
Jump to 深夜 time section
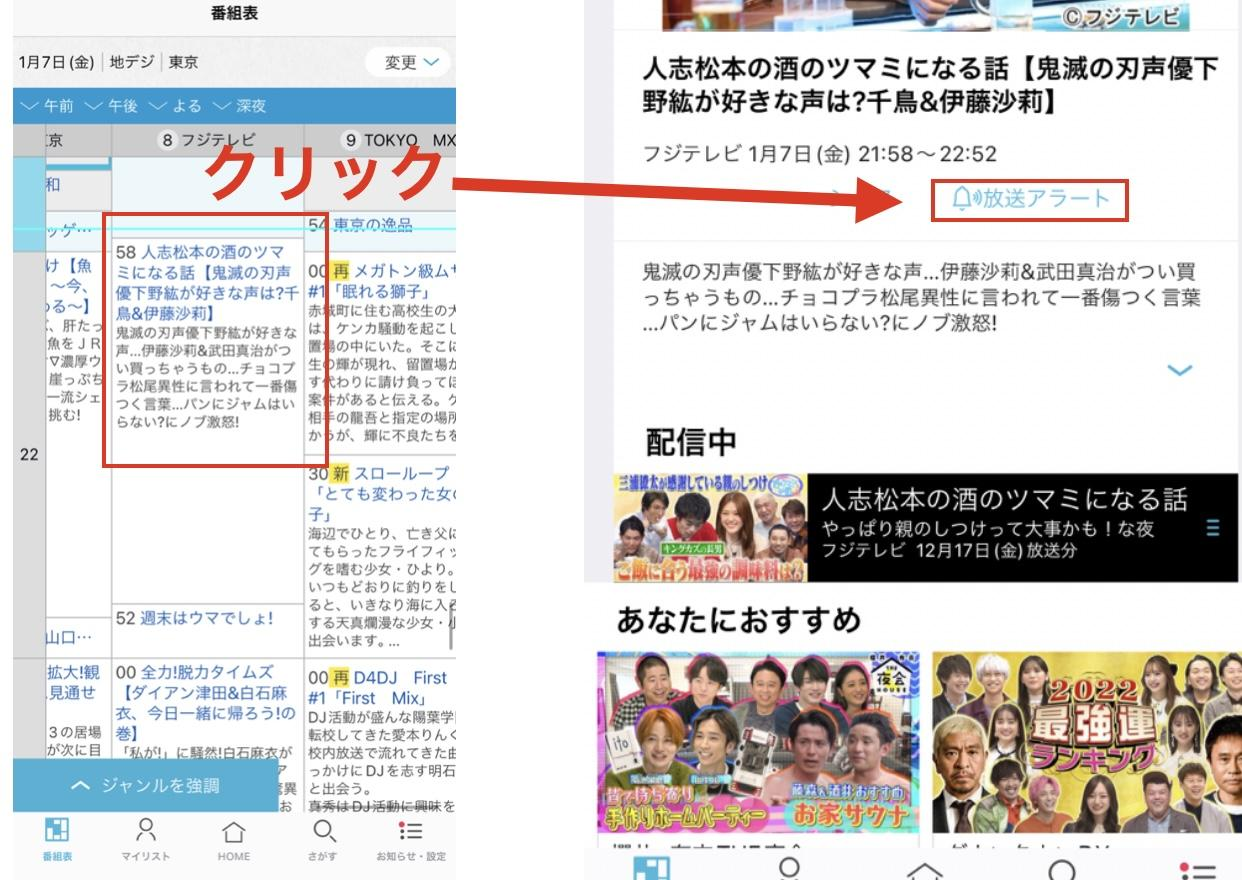coord(239,106)
